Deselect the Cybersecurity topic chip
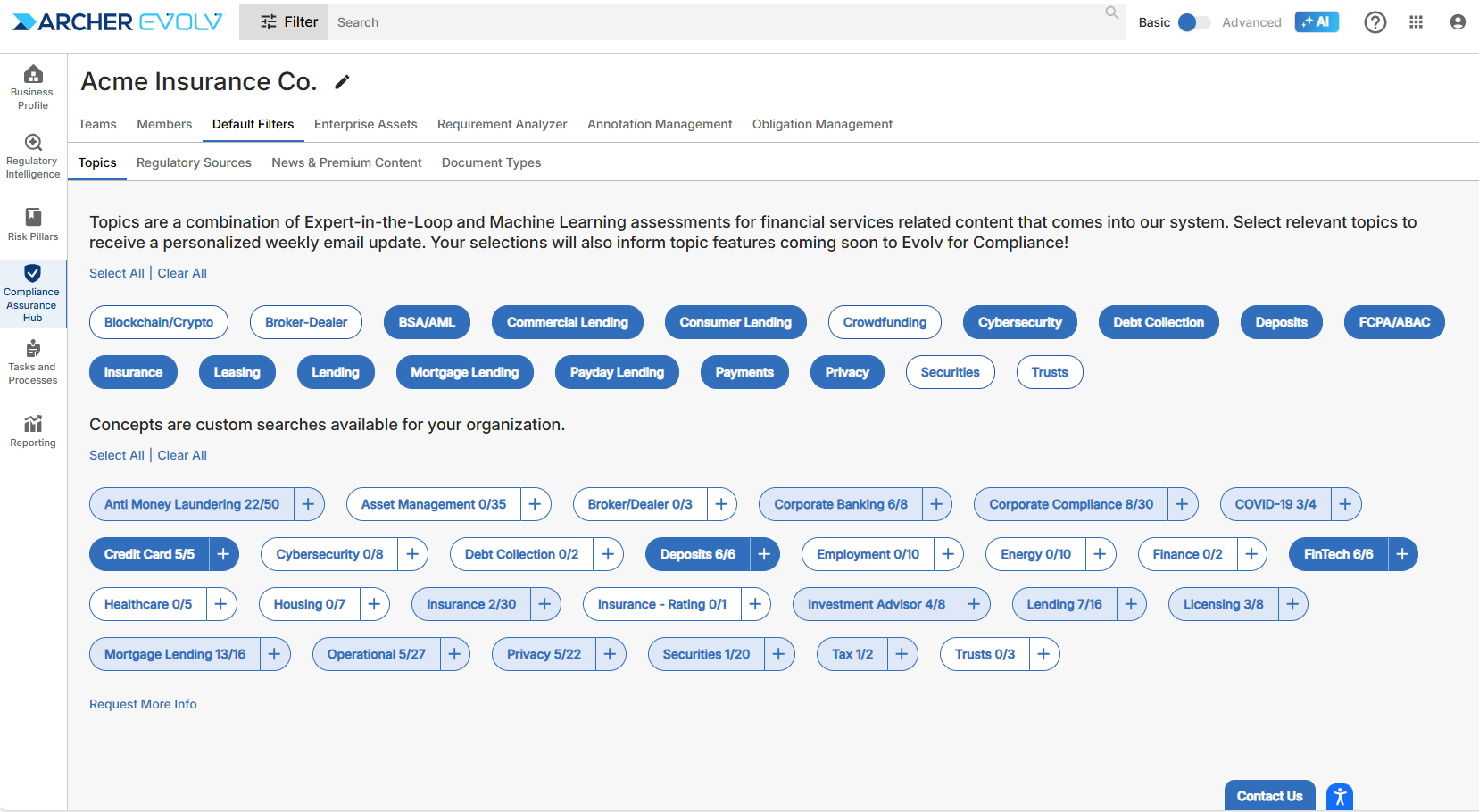Viewport: 1479px width, 812px height. point(1019,322)
